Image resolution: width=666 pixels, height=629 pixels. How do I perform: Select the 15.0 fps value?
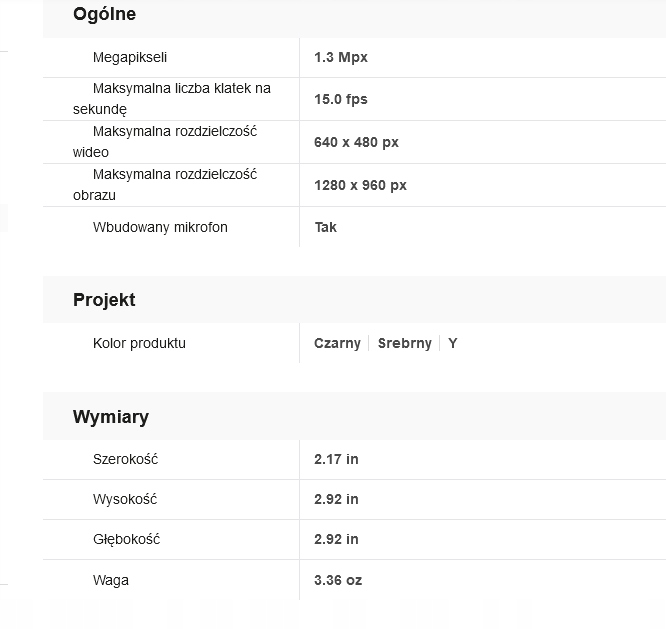(x=341, y=99)
